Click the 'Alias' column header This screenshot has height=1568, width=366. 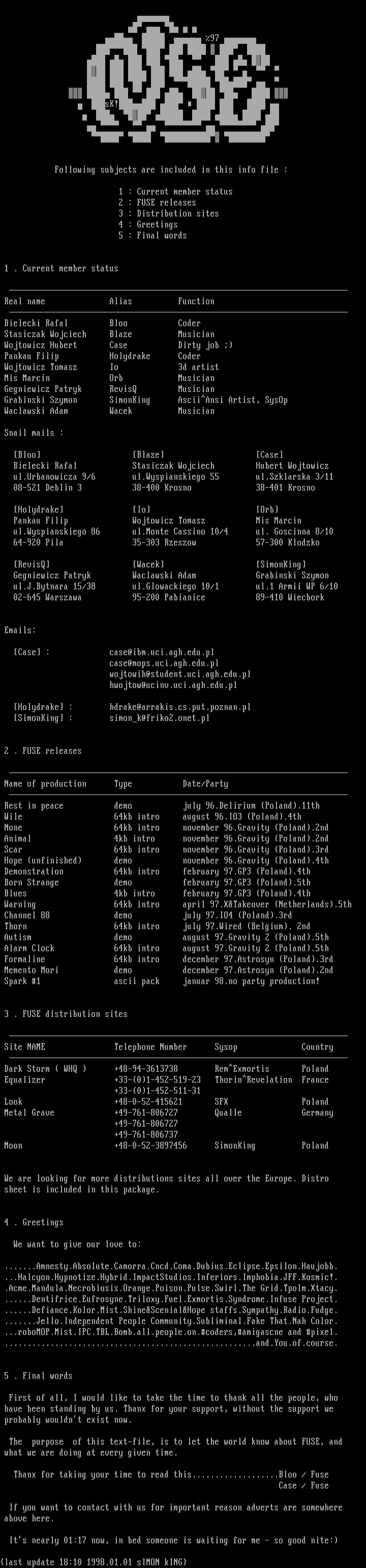click(120, 301)
